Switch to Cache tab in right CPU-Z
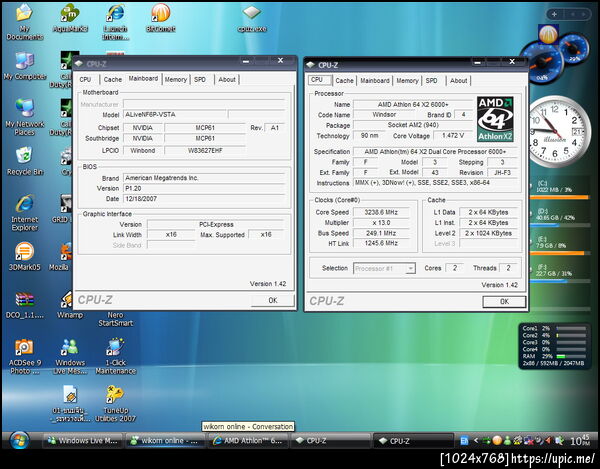600x469 pixels. (344, 81)
